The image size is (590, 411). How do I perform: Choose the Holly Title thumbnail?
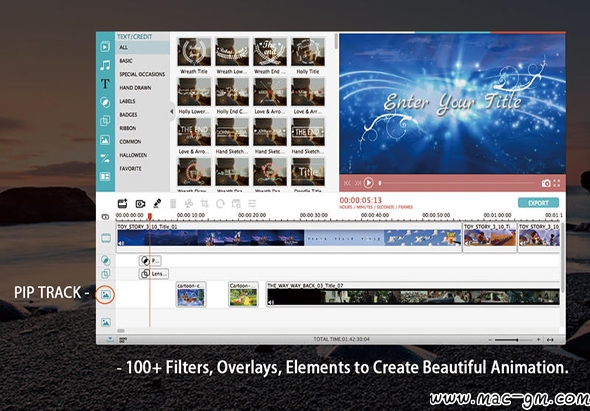(308, 56)
